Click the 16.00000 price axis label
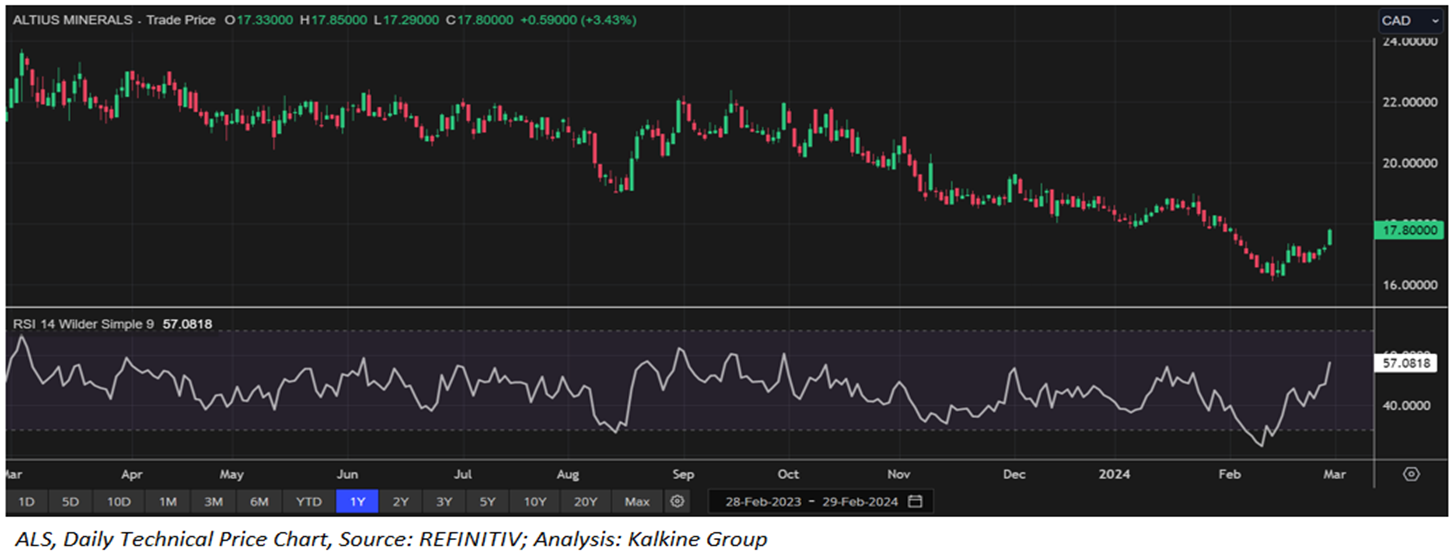This screenshot has height=555, width=1454. coord(1411,285)
